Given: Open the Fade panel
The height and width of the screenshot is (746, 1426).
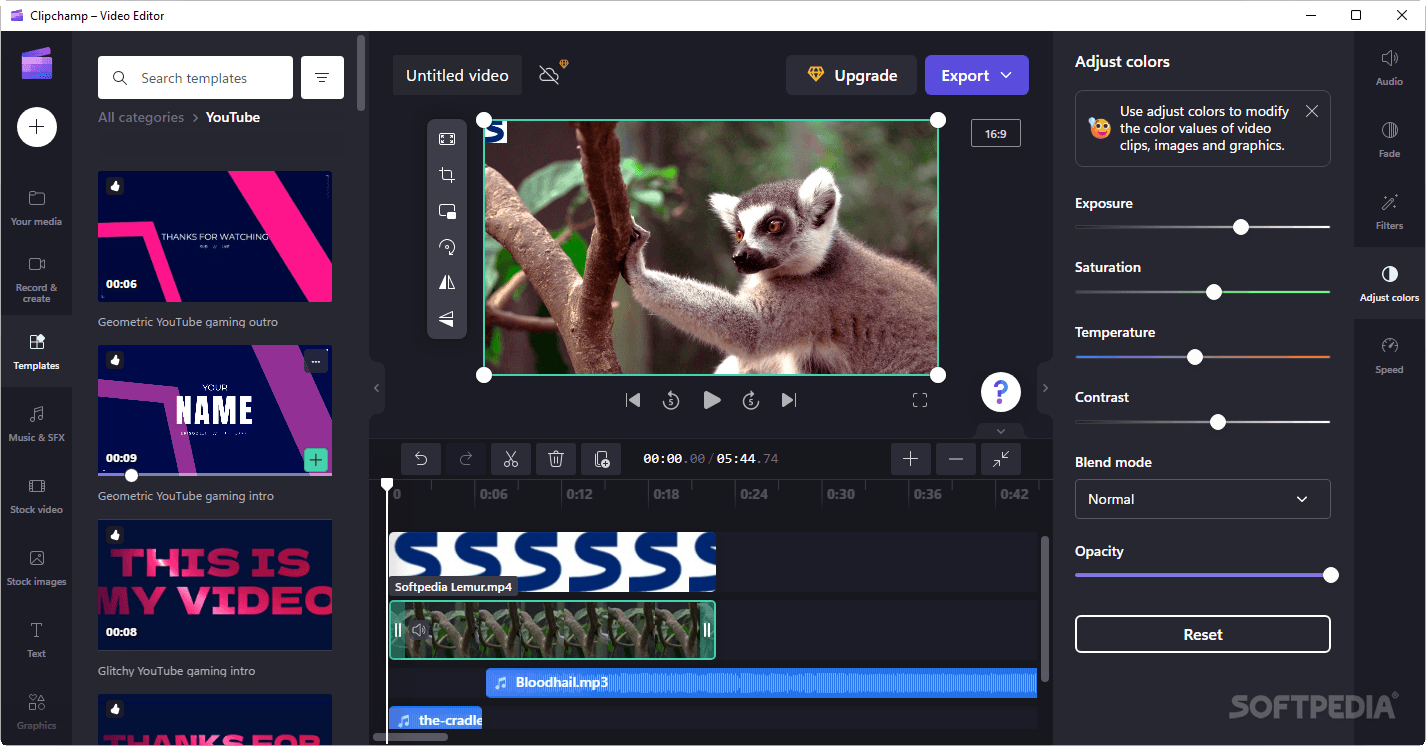Looking at the screenshot, I should (x=1389, y=138).
